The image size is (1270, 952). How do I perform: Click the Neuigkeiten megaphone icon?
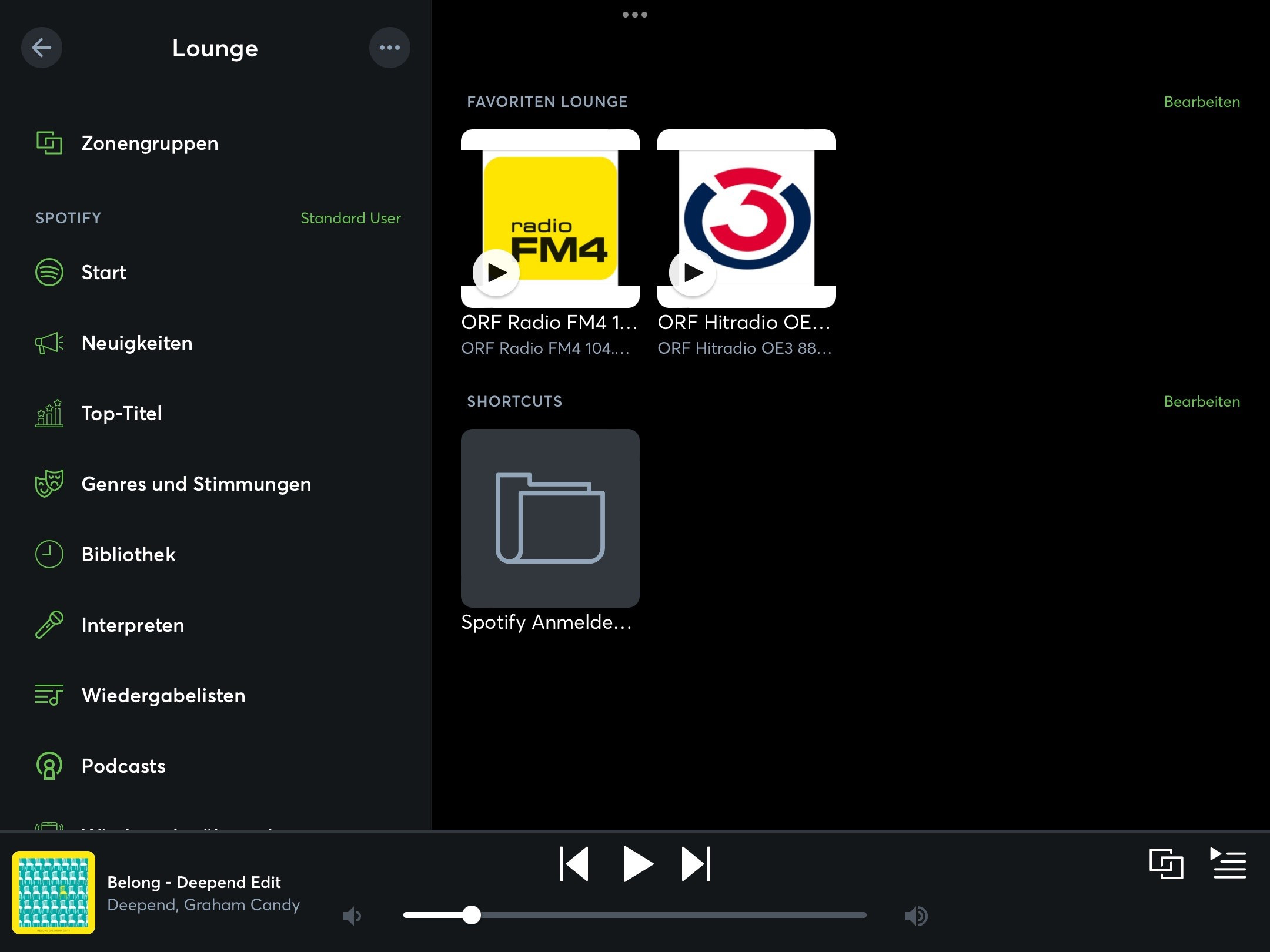(49, 343)
